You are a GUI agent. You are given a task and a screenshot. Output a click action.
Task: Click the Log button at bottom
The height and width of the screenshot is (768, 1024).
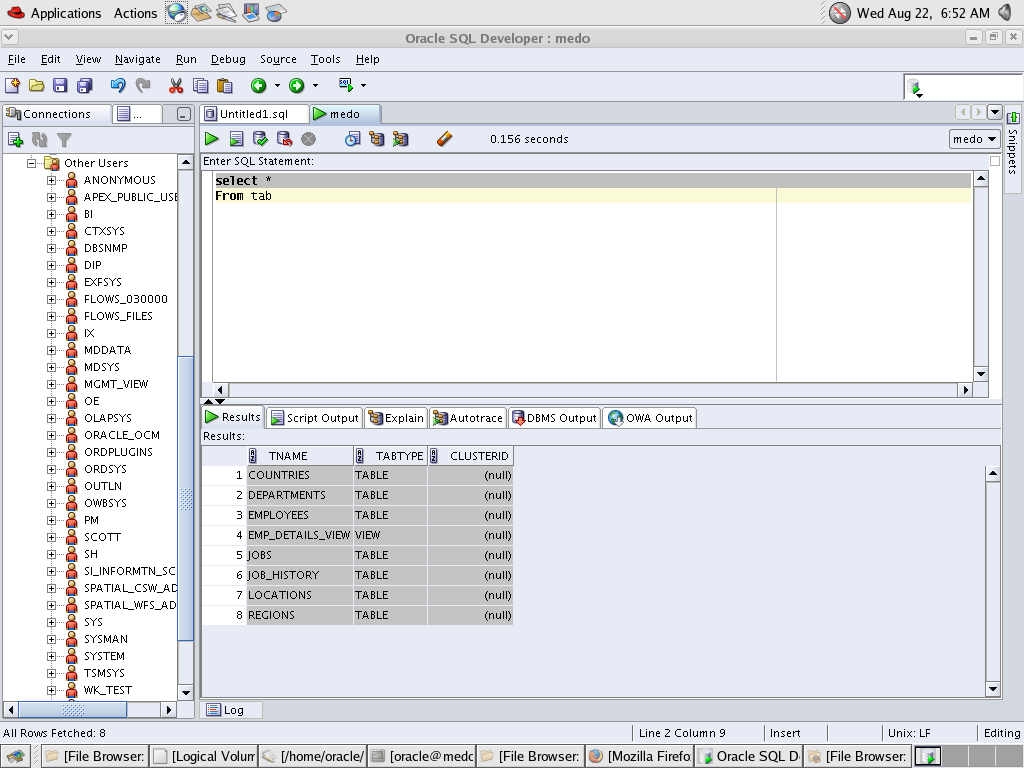click(x=226, y=710)
